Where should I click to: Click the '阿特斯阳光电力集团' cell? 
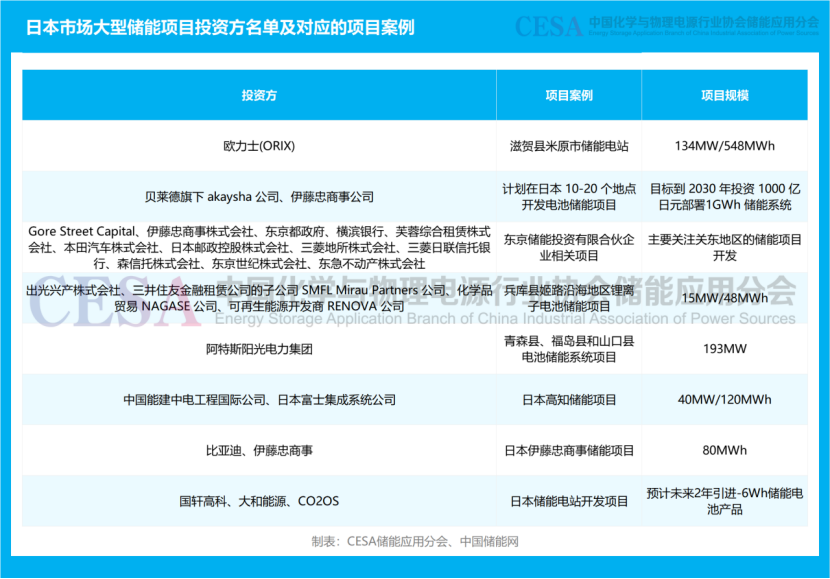259,349
